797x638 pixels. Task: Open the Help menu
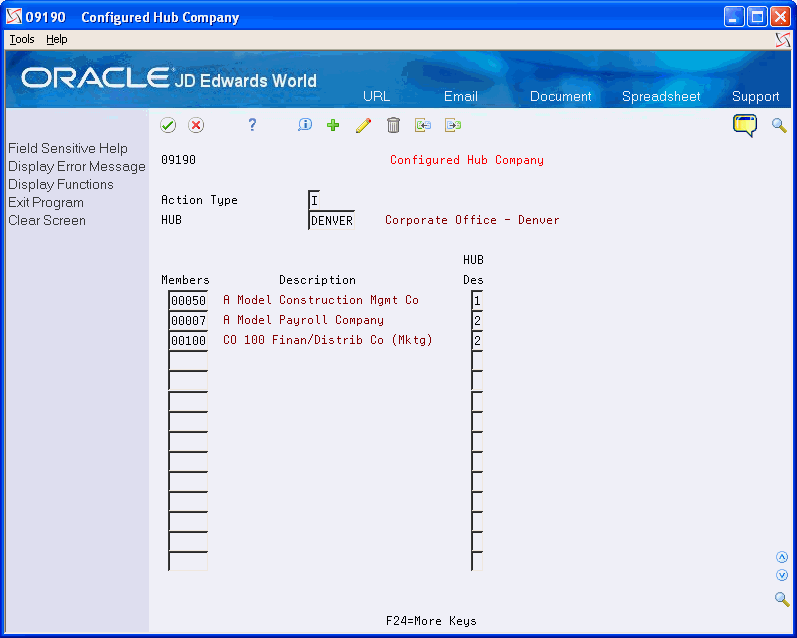coord(56,39)
